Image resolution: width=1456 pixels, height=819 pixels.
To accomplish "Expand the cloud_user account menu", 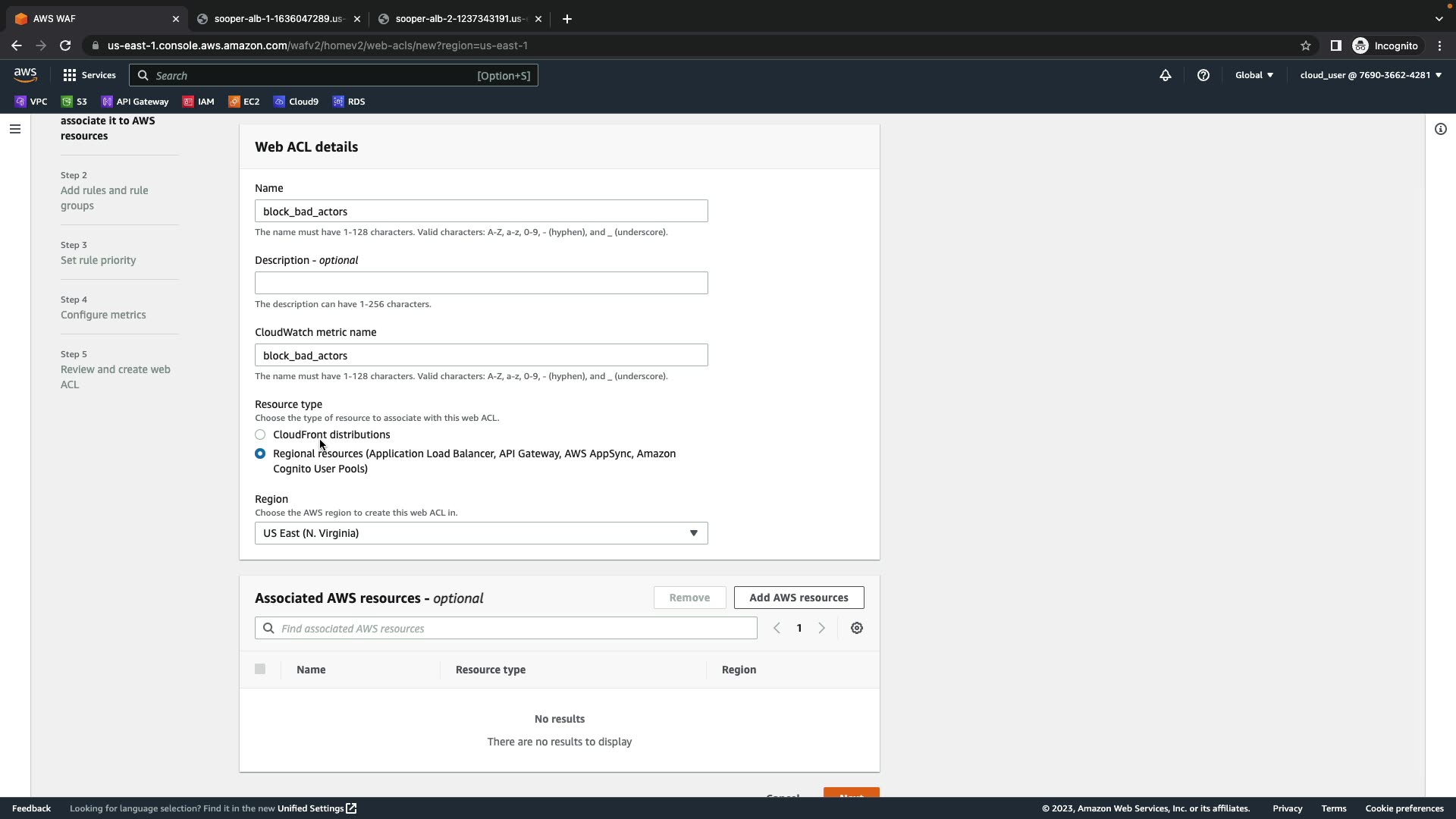I will [1370, 75].
